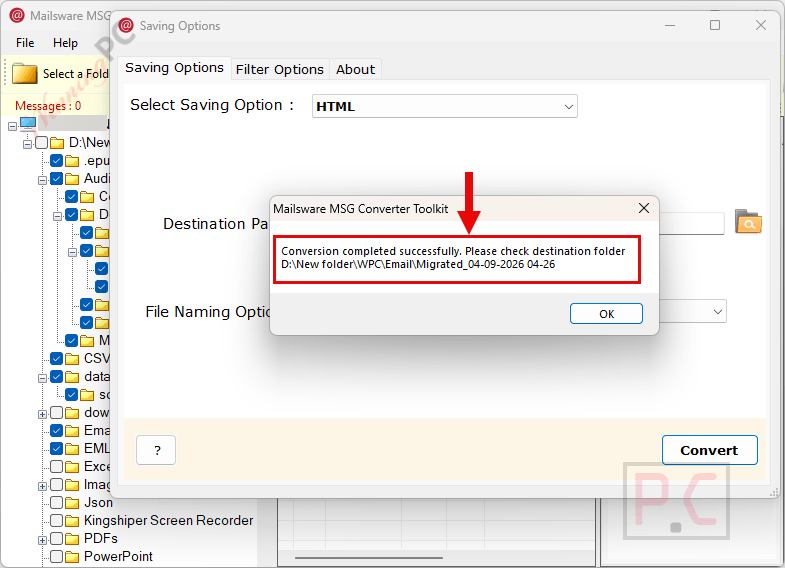Expand the PDFs folder node

(x=43, y=540)
